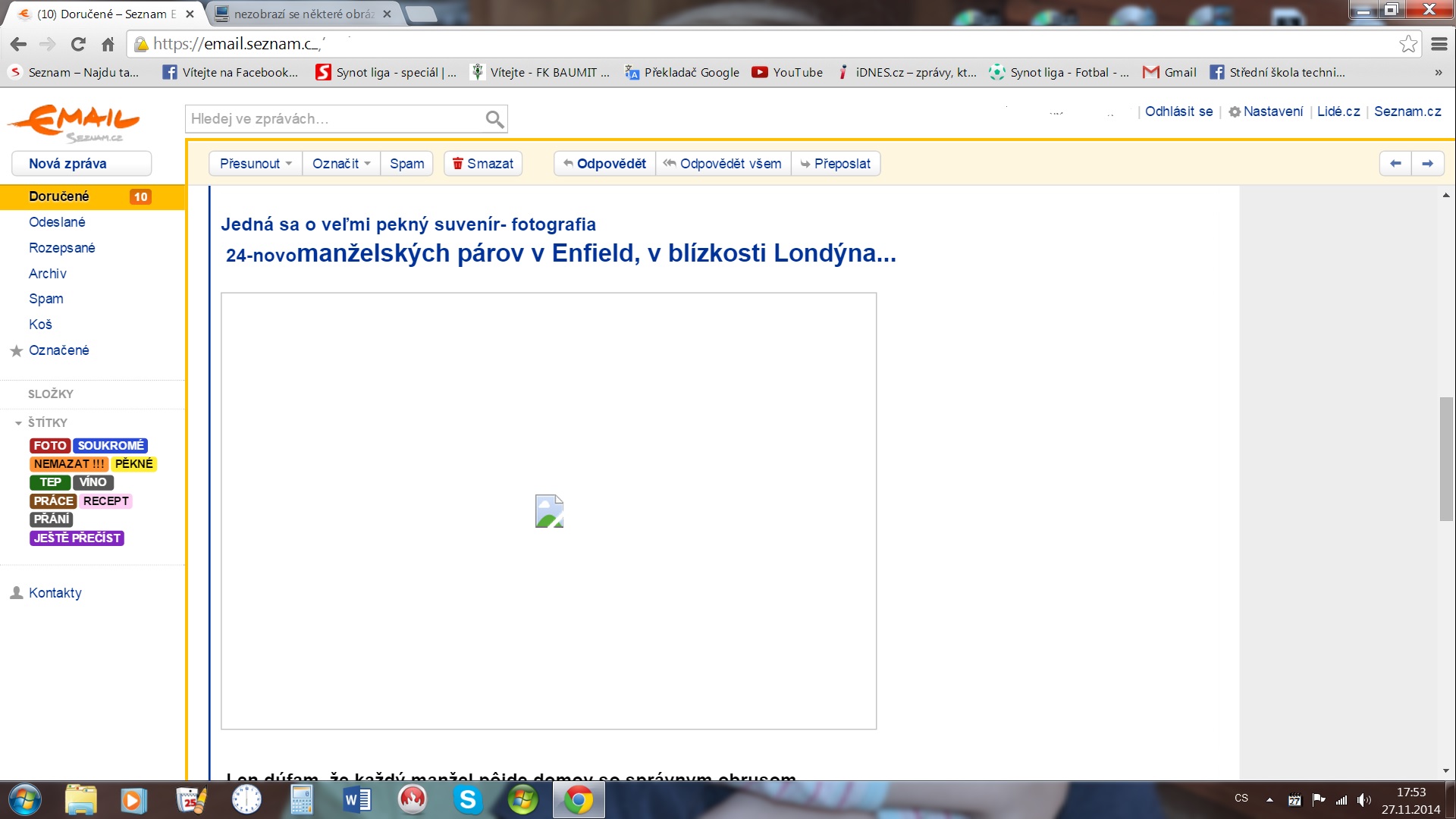Viewport: 1456px width, 819px height.
Task: Go to previous message arrow
Action: tap(1395, 164)
